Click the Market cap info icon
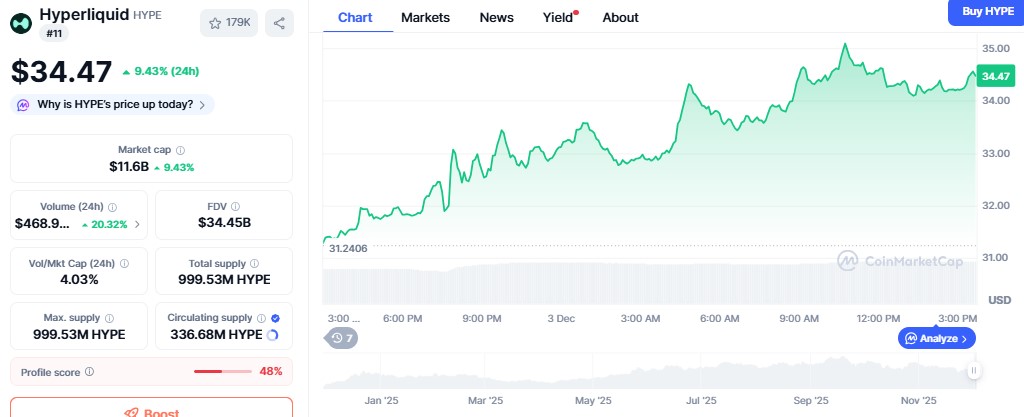Viewport: 1024px width, 417px height. 180,150
